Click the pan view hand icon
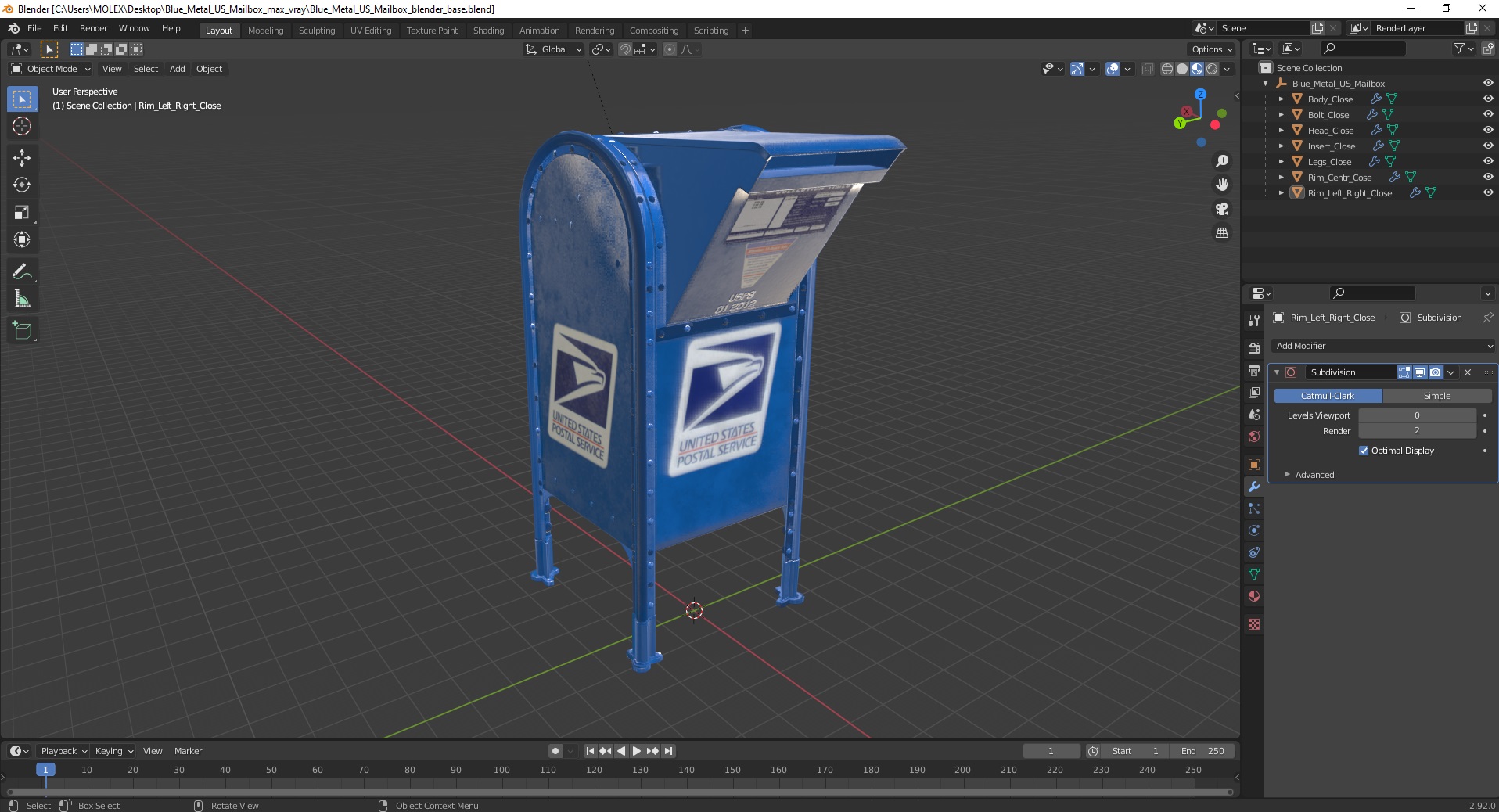The width and height of the screenshot is (1499, 812). 1221,185
